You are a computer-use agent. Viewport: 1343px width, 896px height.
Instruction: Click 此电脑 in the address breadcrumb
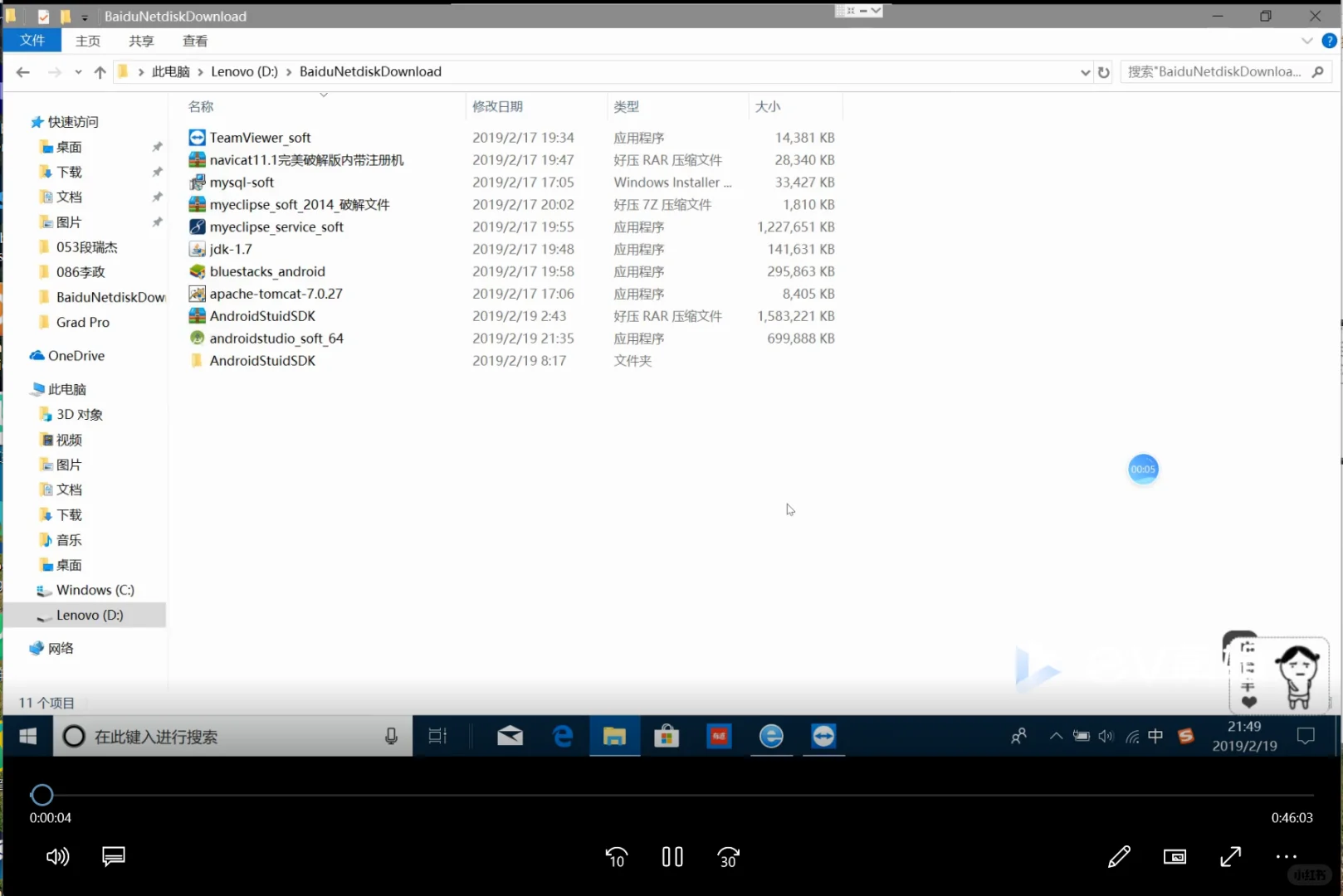tap(171, 72)
